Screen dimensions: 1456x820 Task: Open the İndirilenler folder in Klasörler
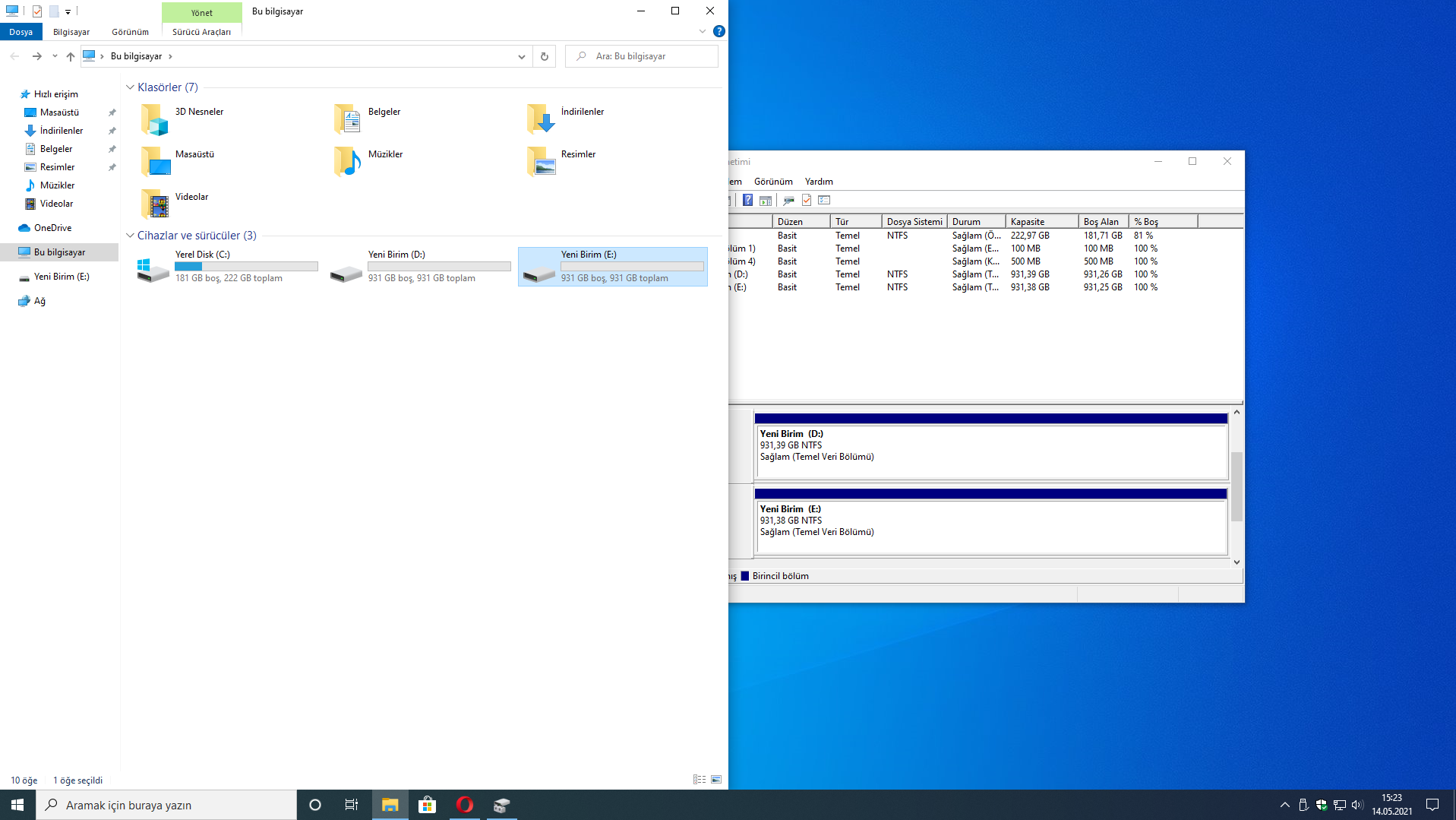coord(566,119)
